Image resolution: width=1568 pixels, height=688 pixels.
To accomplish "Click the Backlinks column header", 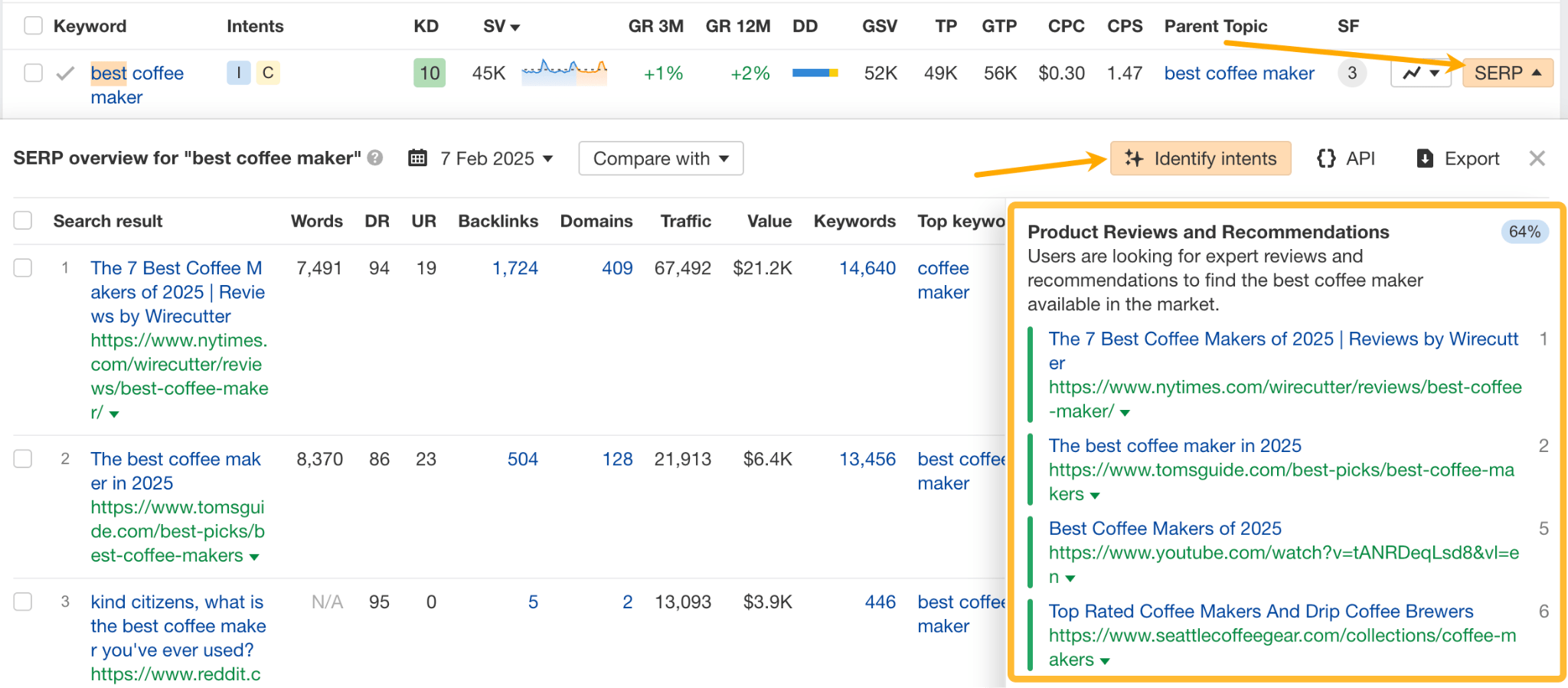I will coord(498,221).
